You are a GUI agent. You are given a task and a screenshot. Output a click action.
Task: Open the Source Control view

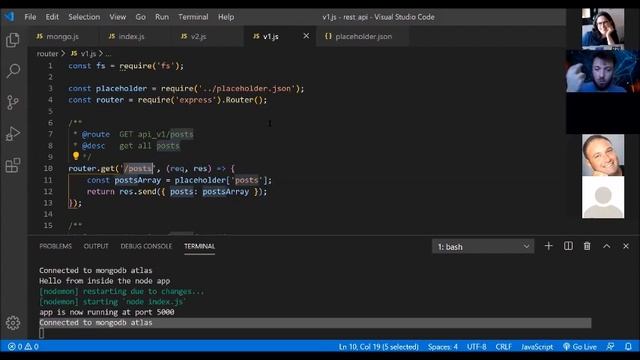pos(13,102)
